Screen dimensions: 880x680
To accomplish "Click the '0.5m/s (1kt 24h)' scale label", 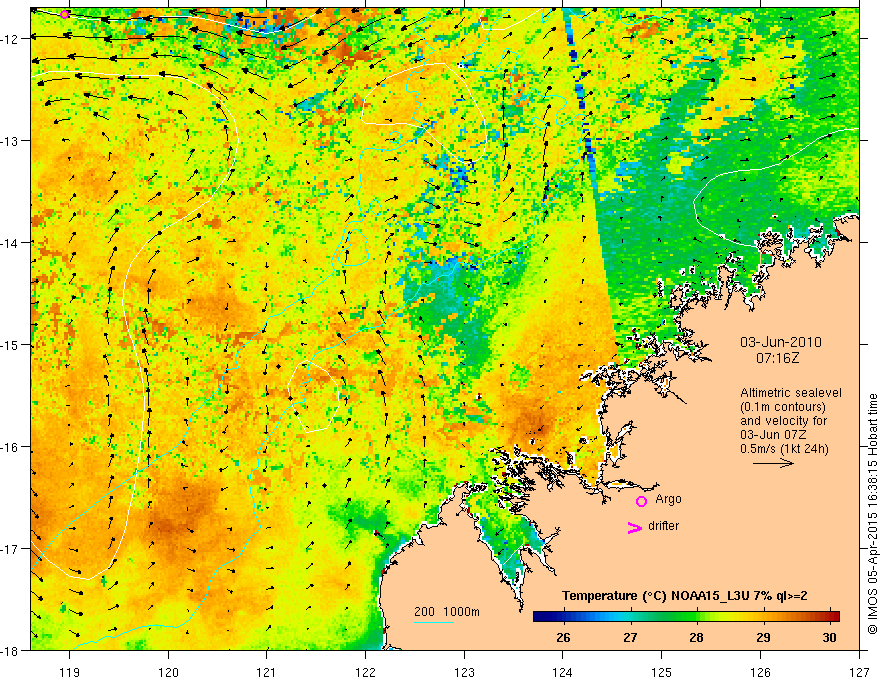I will tap(784, 448).
